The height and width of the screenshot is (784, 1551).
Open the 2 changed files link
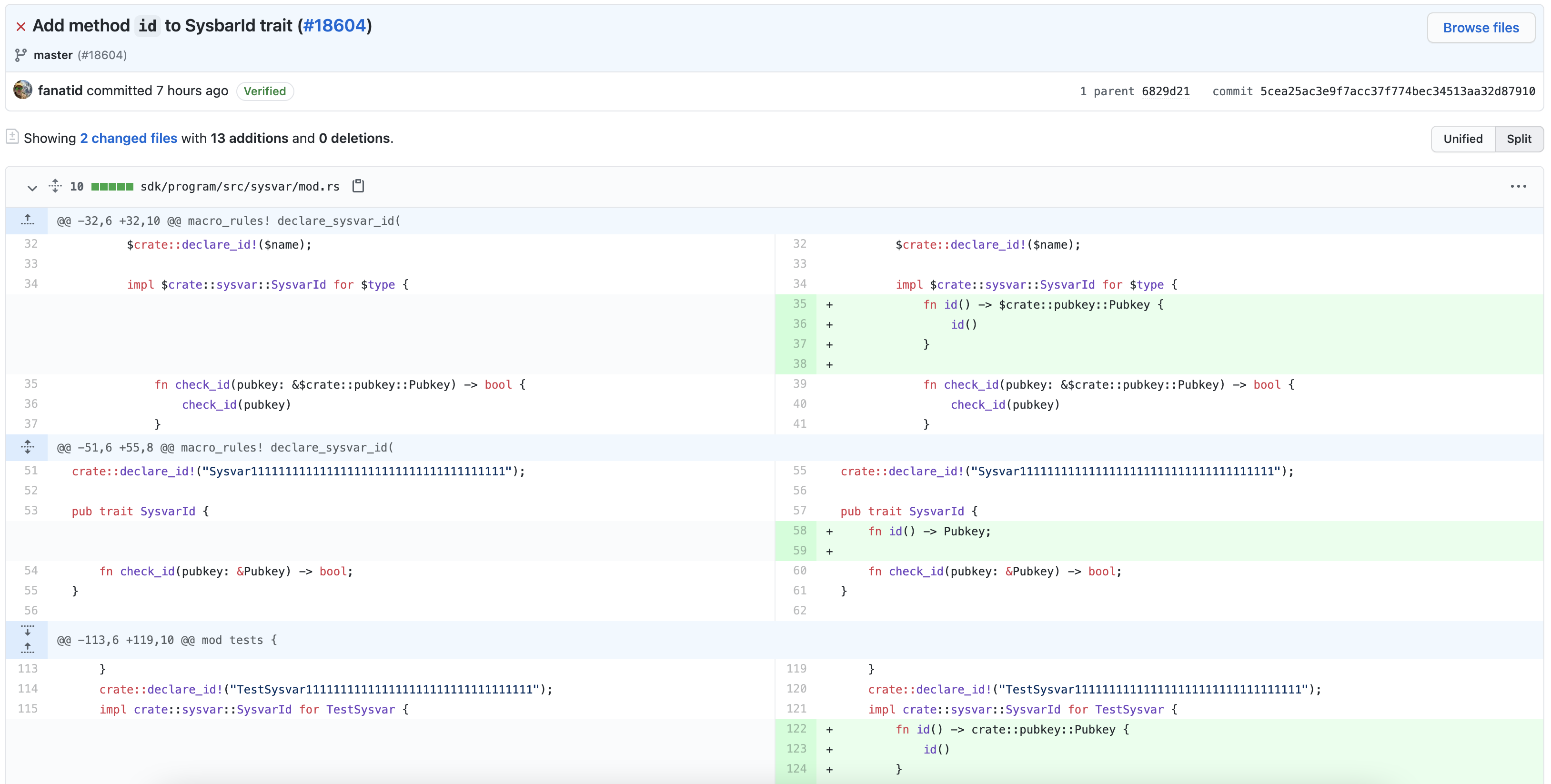[128, 138]
